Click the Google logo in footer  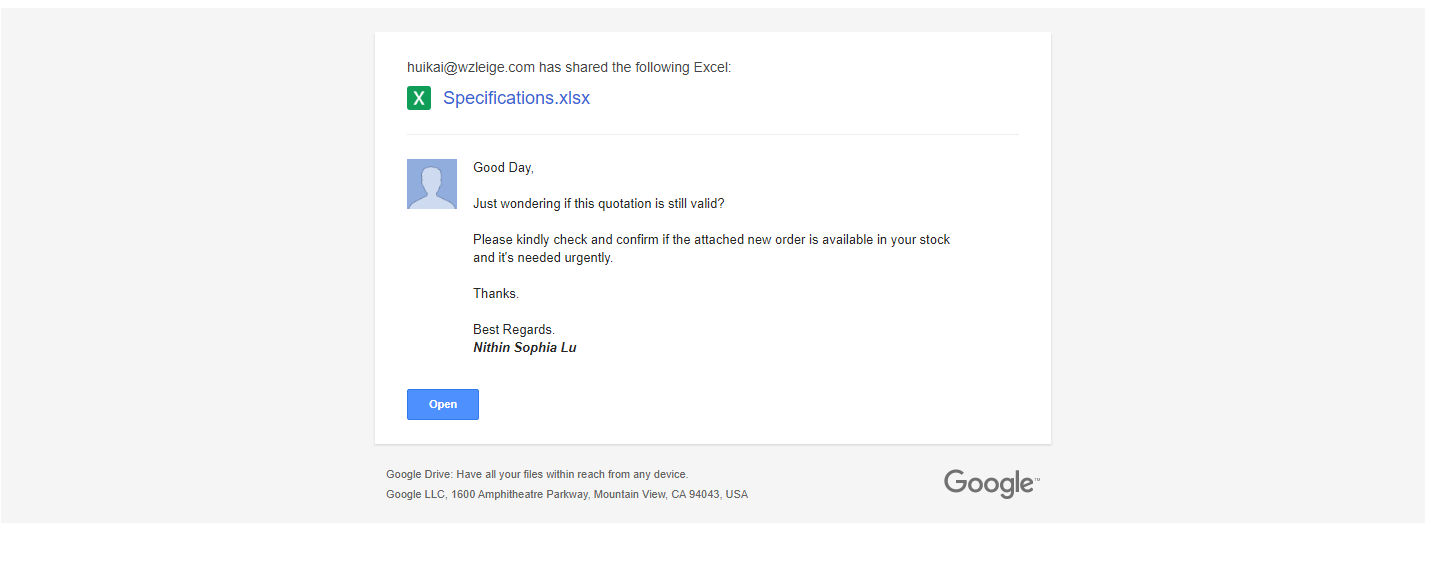(x=991, y=483)
